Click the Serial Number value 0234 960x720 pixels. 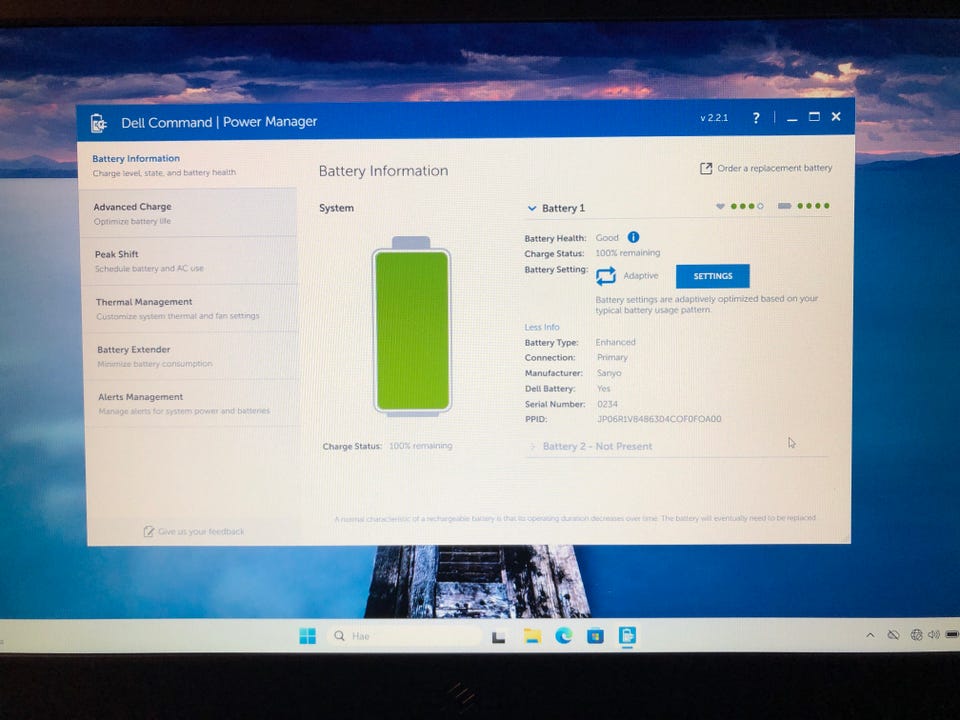point(607,404)
